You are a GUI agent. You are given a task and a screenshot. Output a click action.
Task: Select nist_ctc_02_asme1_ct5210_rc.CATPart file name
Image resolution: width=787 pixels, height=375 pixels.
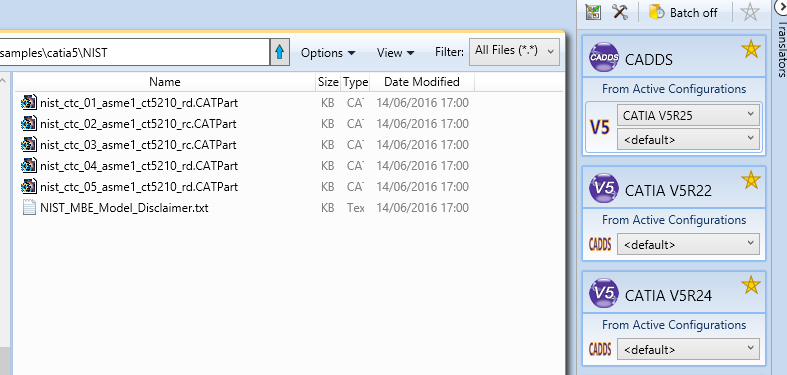[x=138, y=124]
